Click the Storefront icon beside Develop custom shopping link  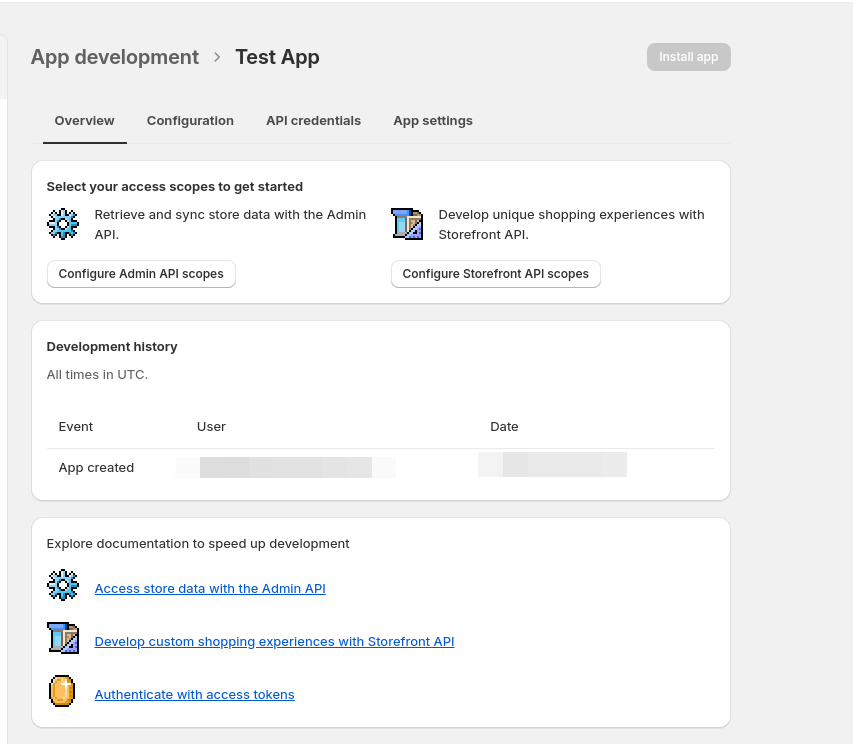click(x=63, y=638)
